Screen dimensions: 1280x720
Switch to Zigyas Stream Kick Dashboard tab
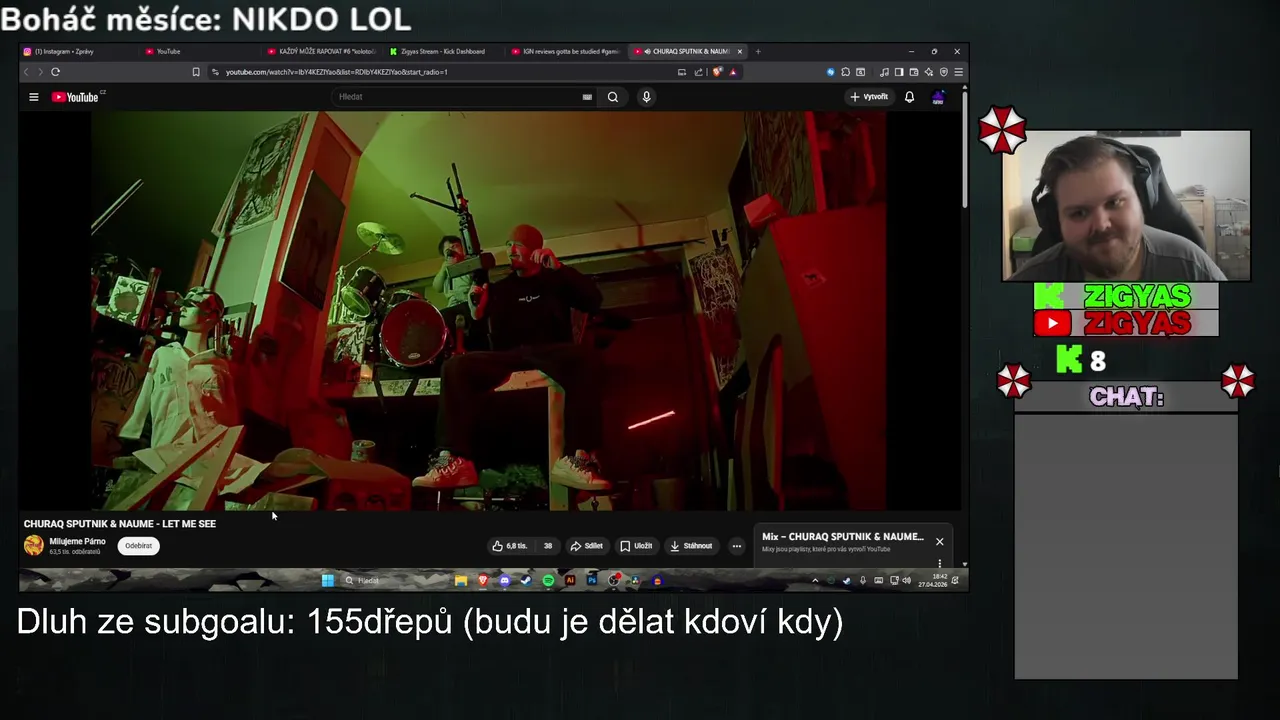click(x=443, y=51)
